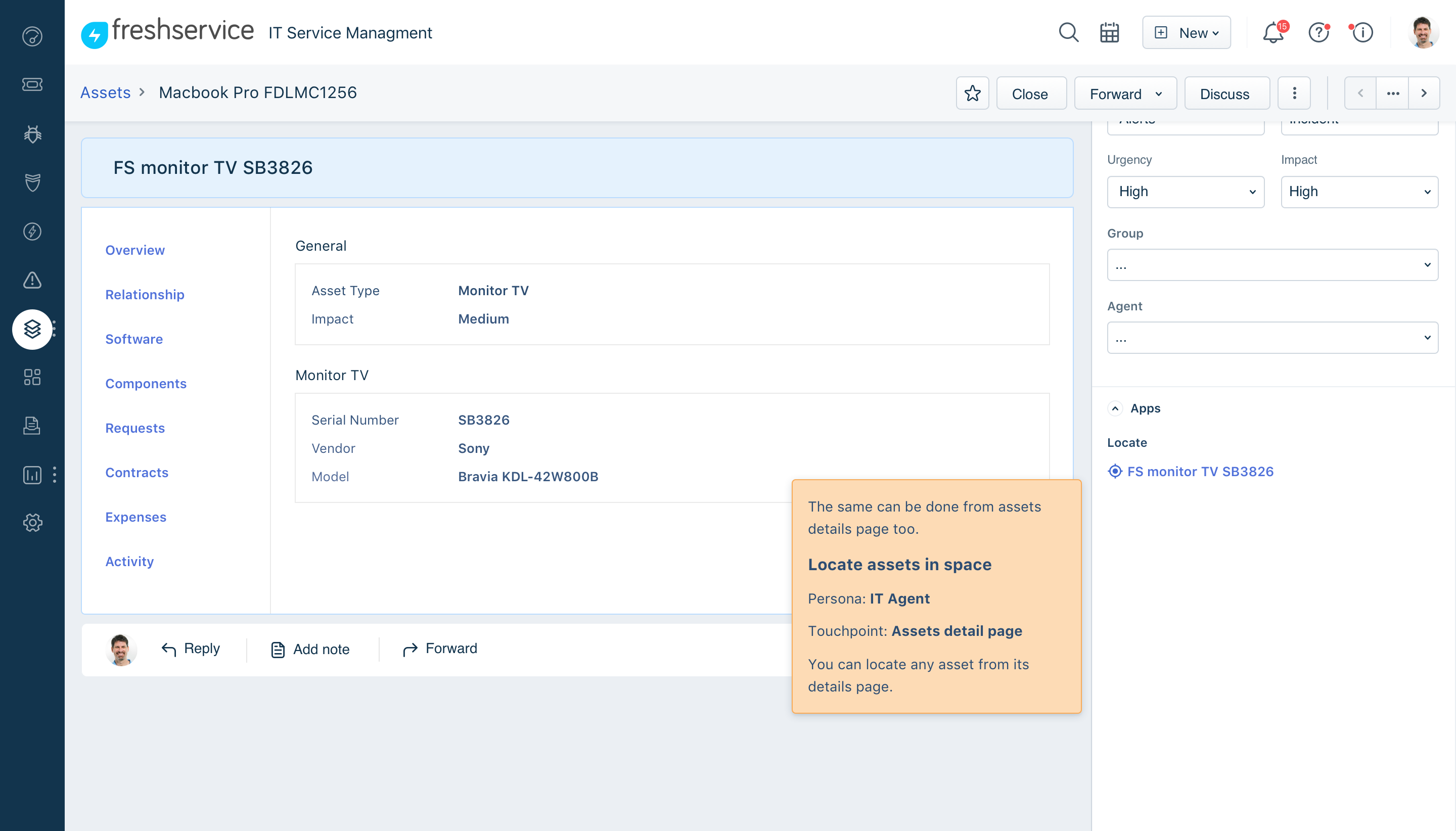
Task: Open the FS monitor TV SB3826 locate link
Action: tap(1199, 471)
